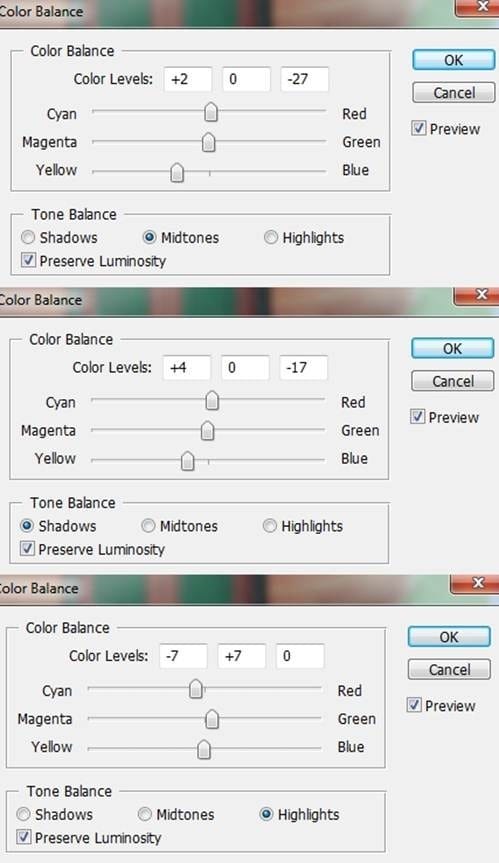The height and width of the screenshot is (863, 499).
Task: Close the bottom Color Balance dialog
Action: 478,583
